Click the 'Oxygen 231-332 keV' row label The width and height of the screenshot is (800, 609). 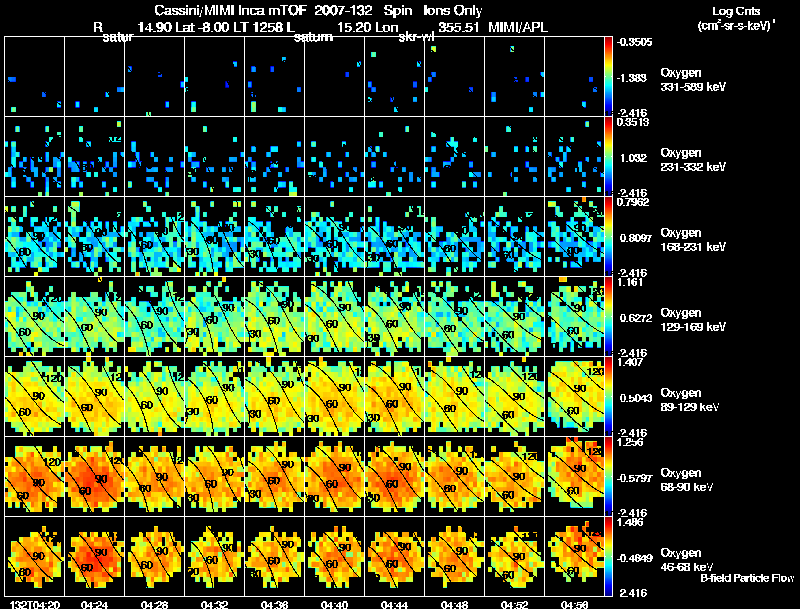click(693, 160)
